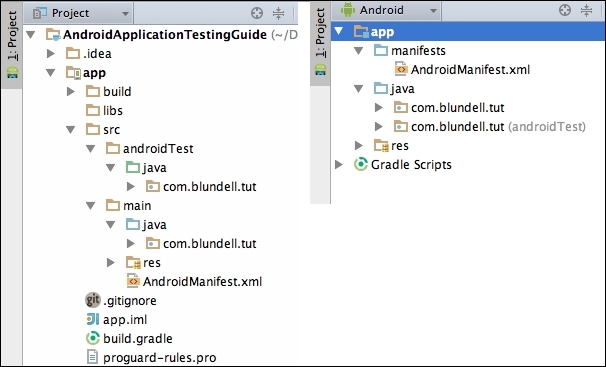Expand the build folder arrow
The width and height of the screenshot is (606, 367).
[71, 92]
